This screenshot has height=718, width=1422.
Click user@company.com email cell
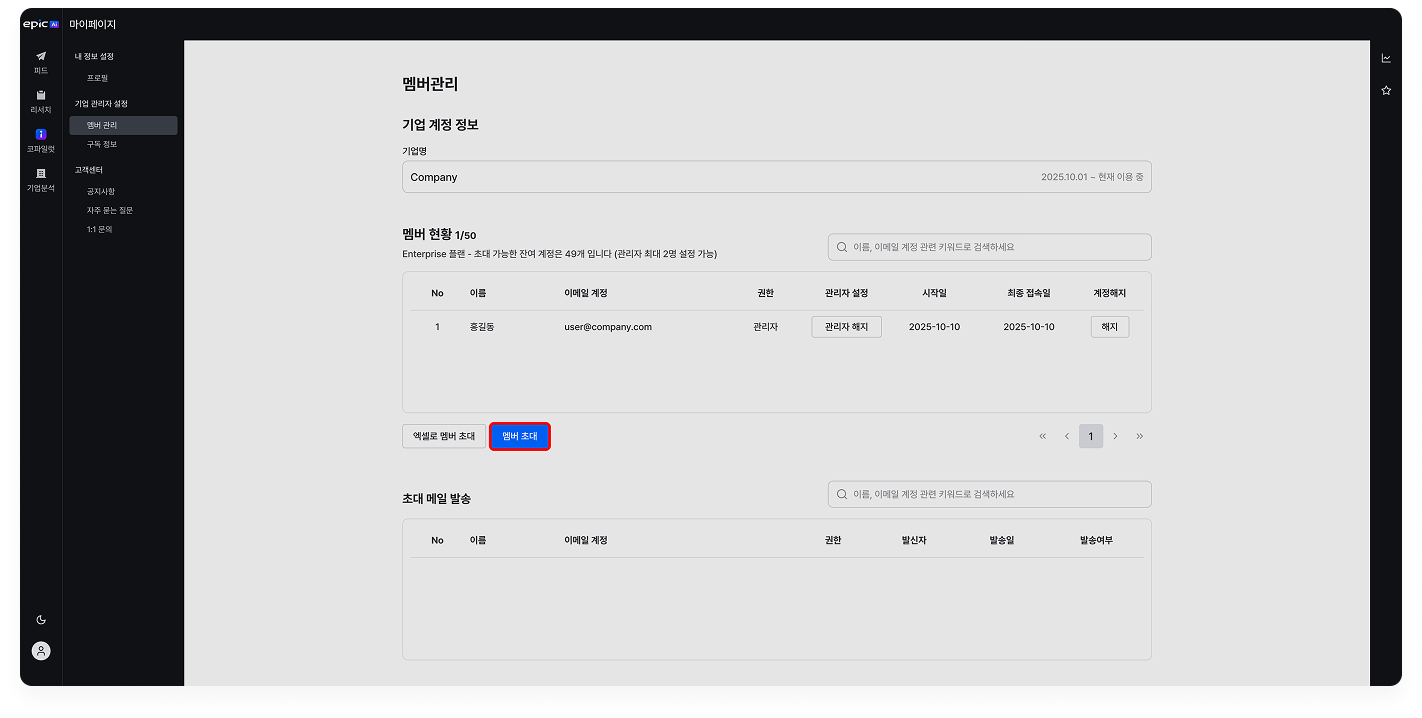(608, 327)
